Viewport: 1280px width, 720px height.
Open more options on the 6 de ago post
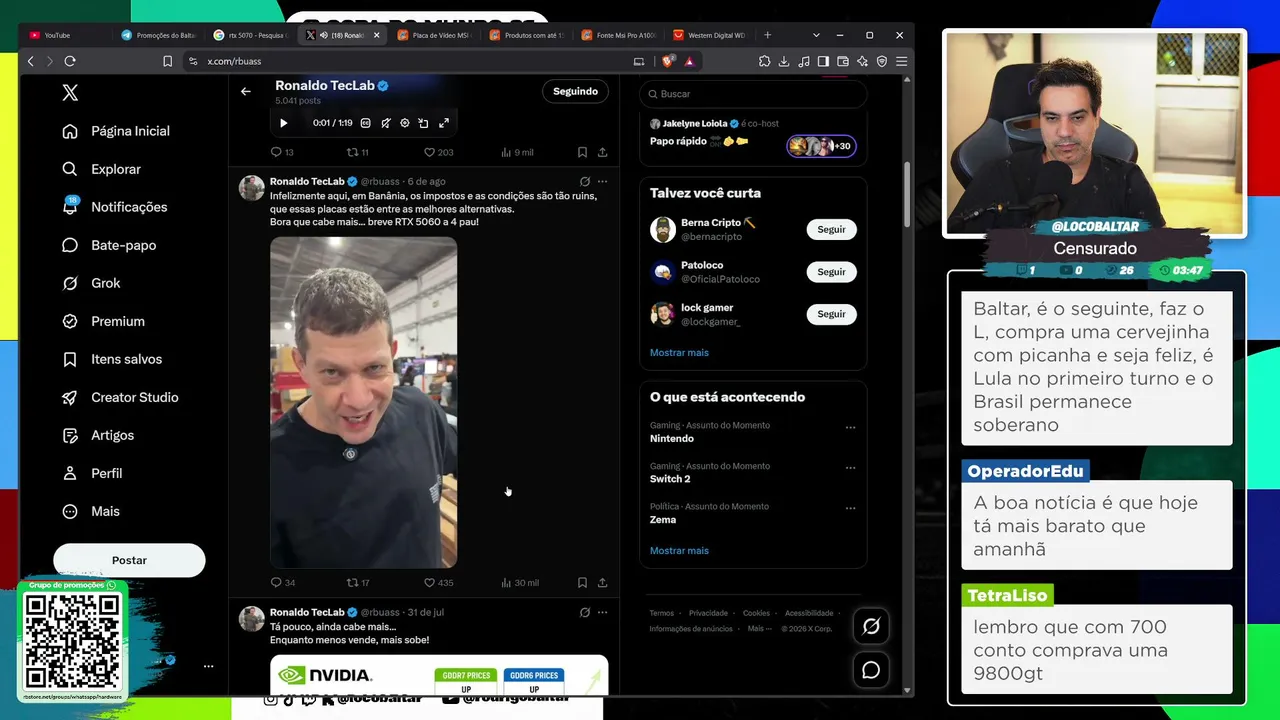click(602, 181)
